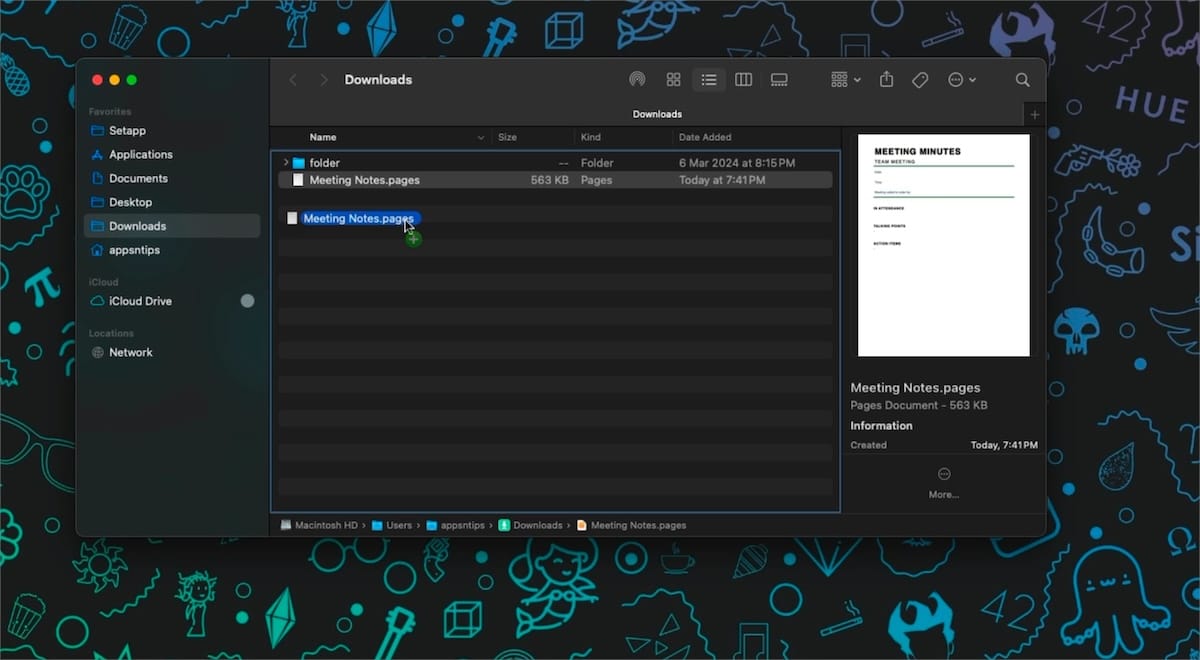Expand the folder disclosure triangle
Viewport: 1200px width, 660px height.
(286, 162)
